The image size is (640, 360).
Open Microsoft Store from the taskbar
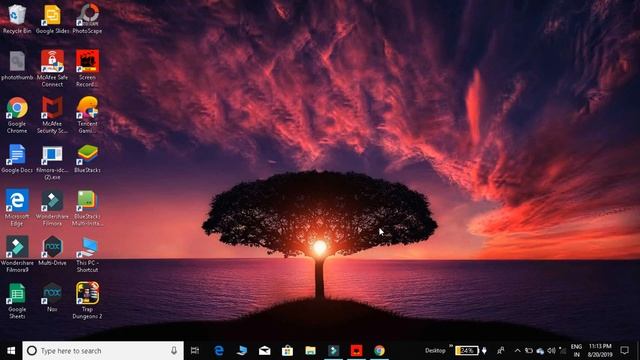pos(287,351)
